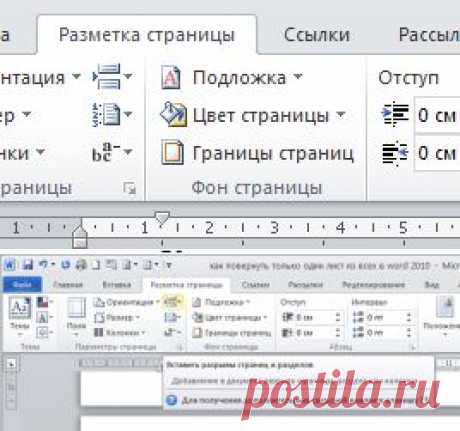This screenshot has height=431, width=460.
Task: Open Page Setup dialog launcher in the enlarged ribbon
Action: click(129, 188)
